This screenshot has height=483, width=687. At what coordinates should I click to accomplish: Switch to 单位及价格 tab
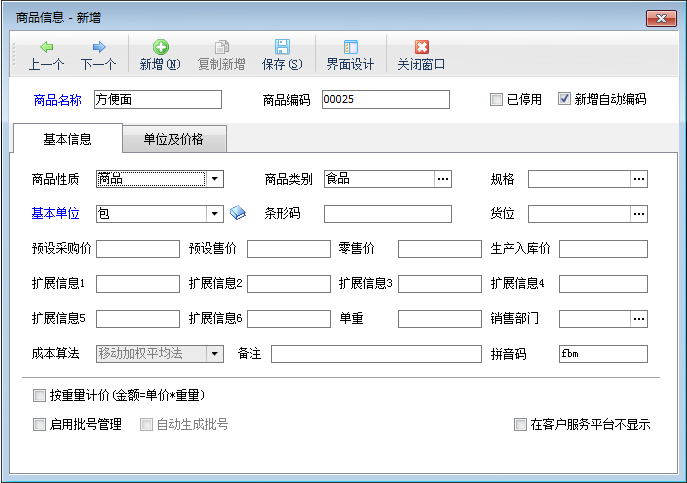tap(173, 139)
